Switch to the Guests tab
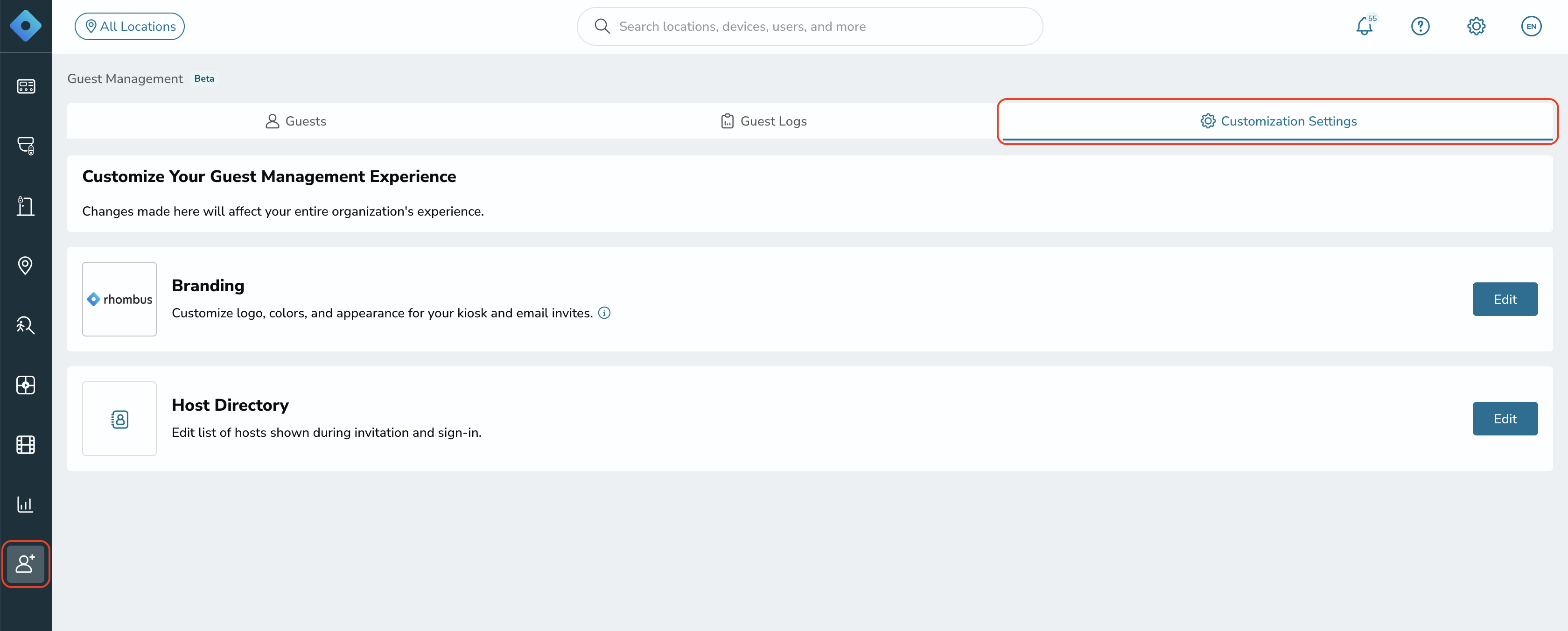 (296, 121)
